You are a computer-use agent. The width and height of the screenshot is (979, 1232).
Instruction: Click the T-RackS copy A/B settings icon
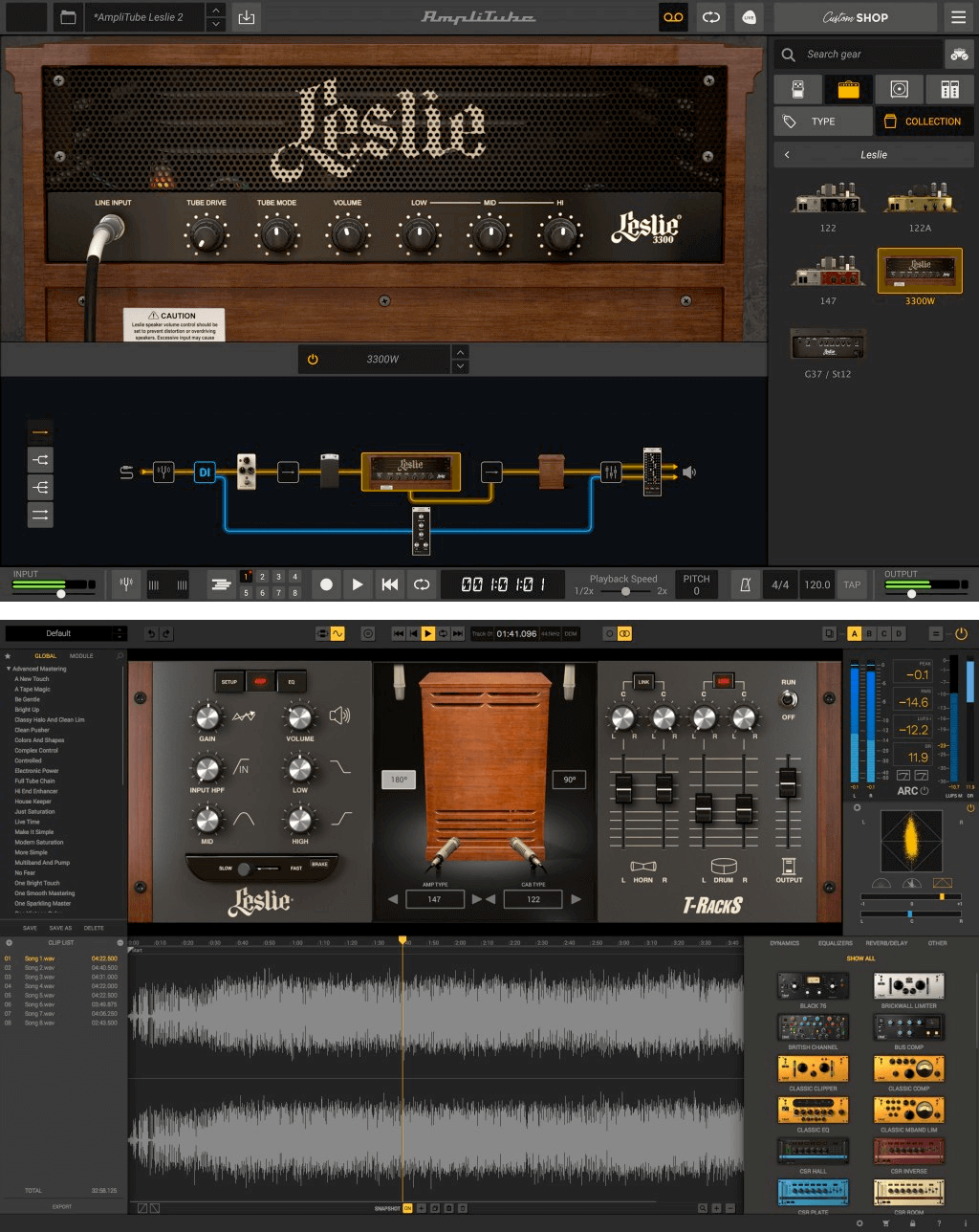[829, 633]
